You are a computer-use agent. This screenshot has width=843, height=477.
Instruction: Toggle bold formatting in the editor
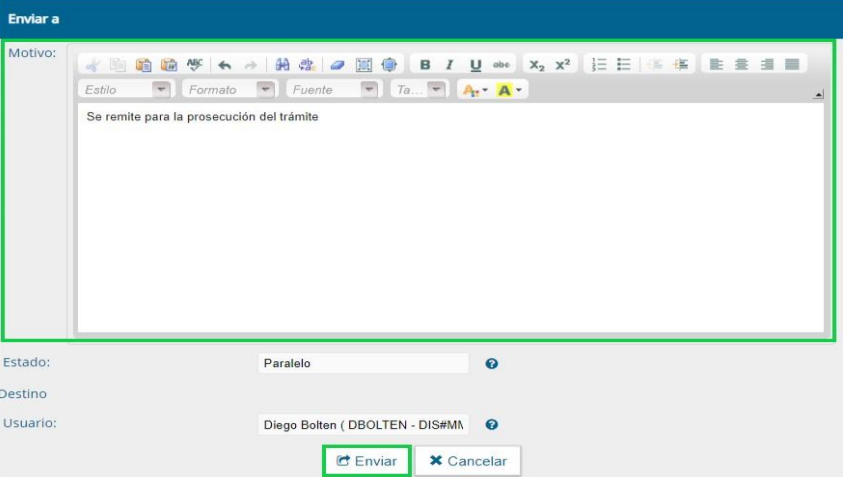click(425, 65)
